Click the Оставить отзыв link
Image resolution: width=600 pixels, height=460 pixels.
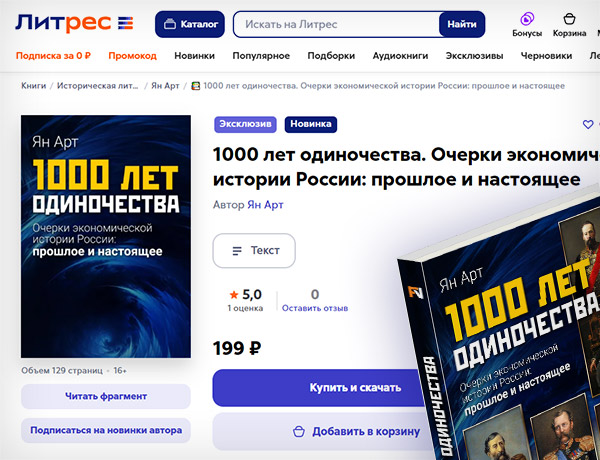click(315, 308)
